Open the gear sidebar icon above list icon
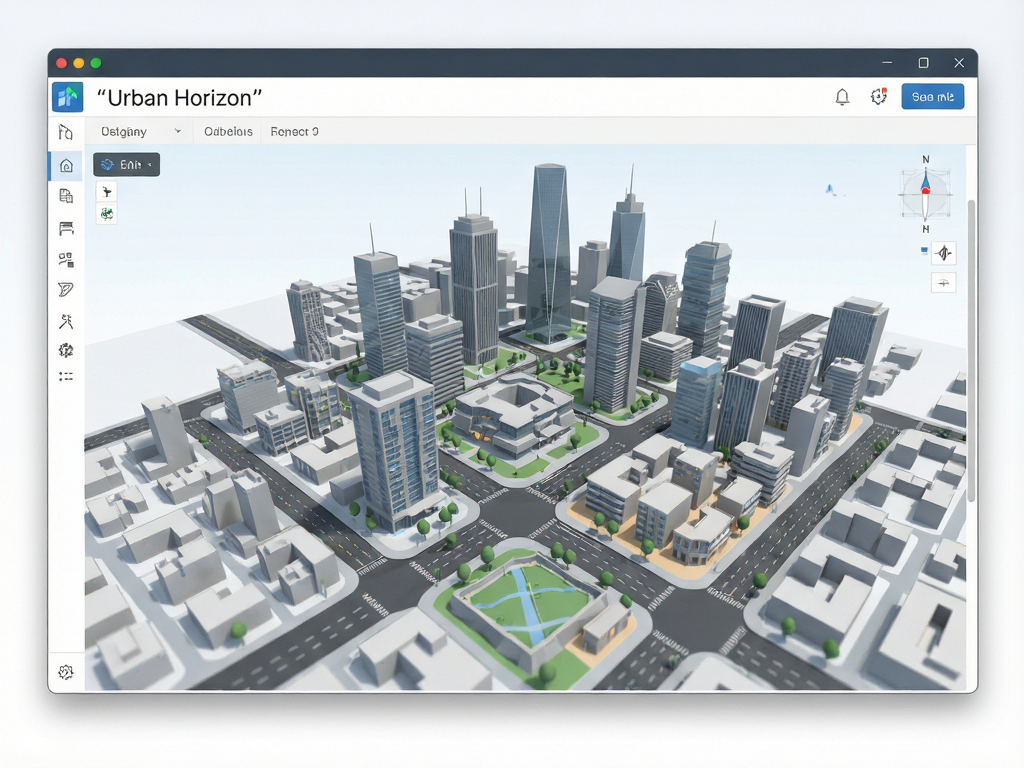This screenshot has width=1024, height=768. pyautogui.click(x=66, y=351)
